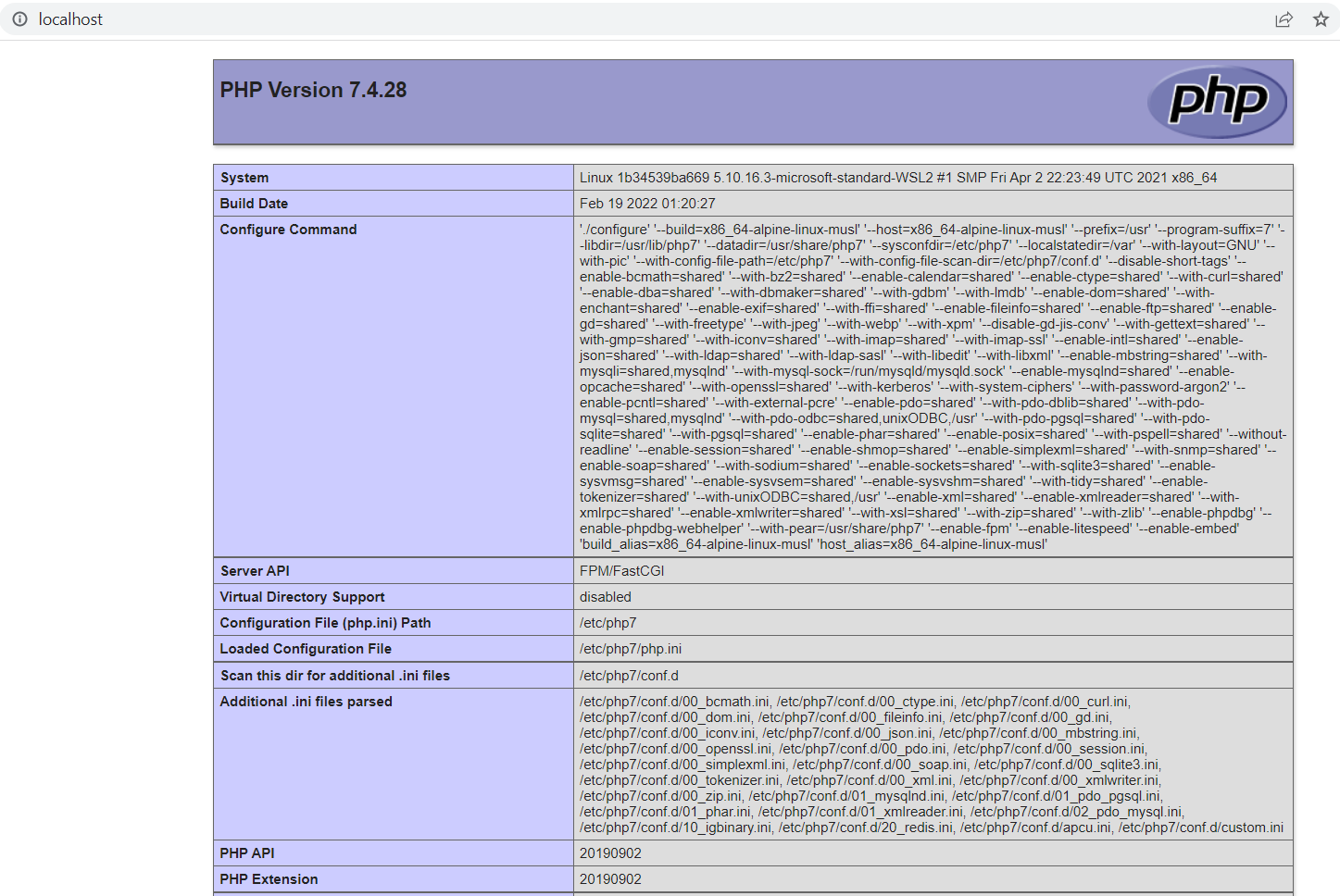Click the PHP Version 7.4.28 heading
1340x896 pixels.
(313, 90)
